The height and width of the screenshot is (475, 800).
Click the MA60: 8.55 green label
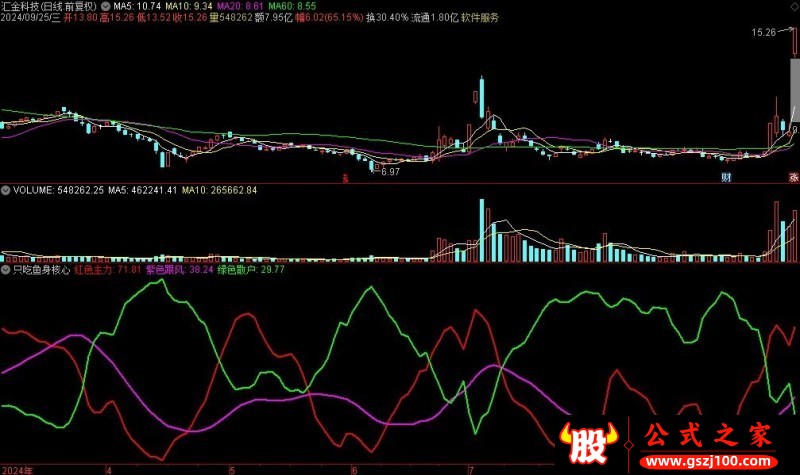pyautogui.click(x=292, y=6)
